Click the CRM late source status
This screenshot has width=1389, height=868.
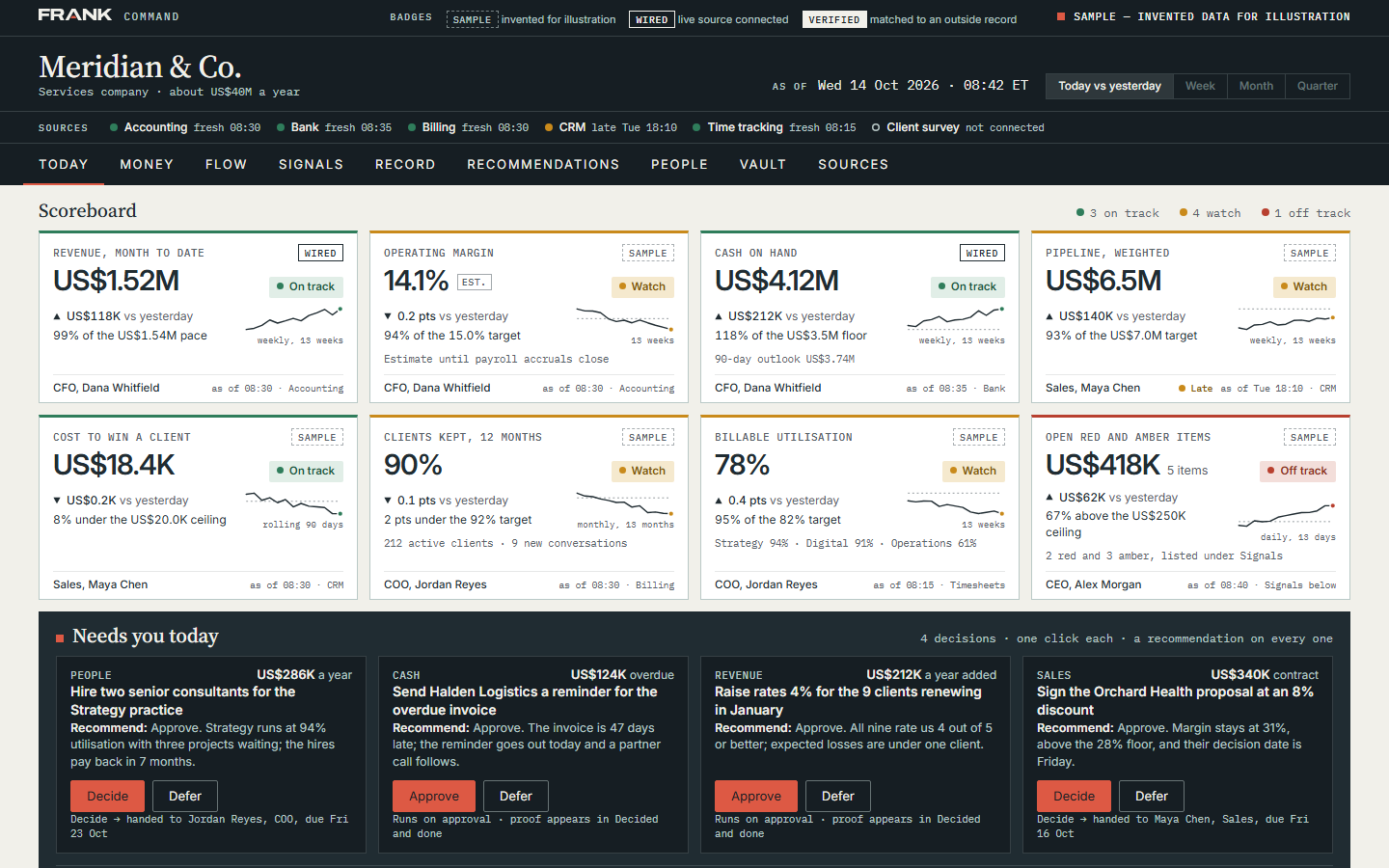tap(612, 127)
